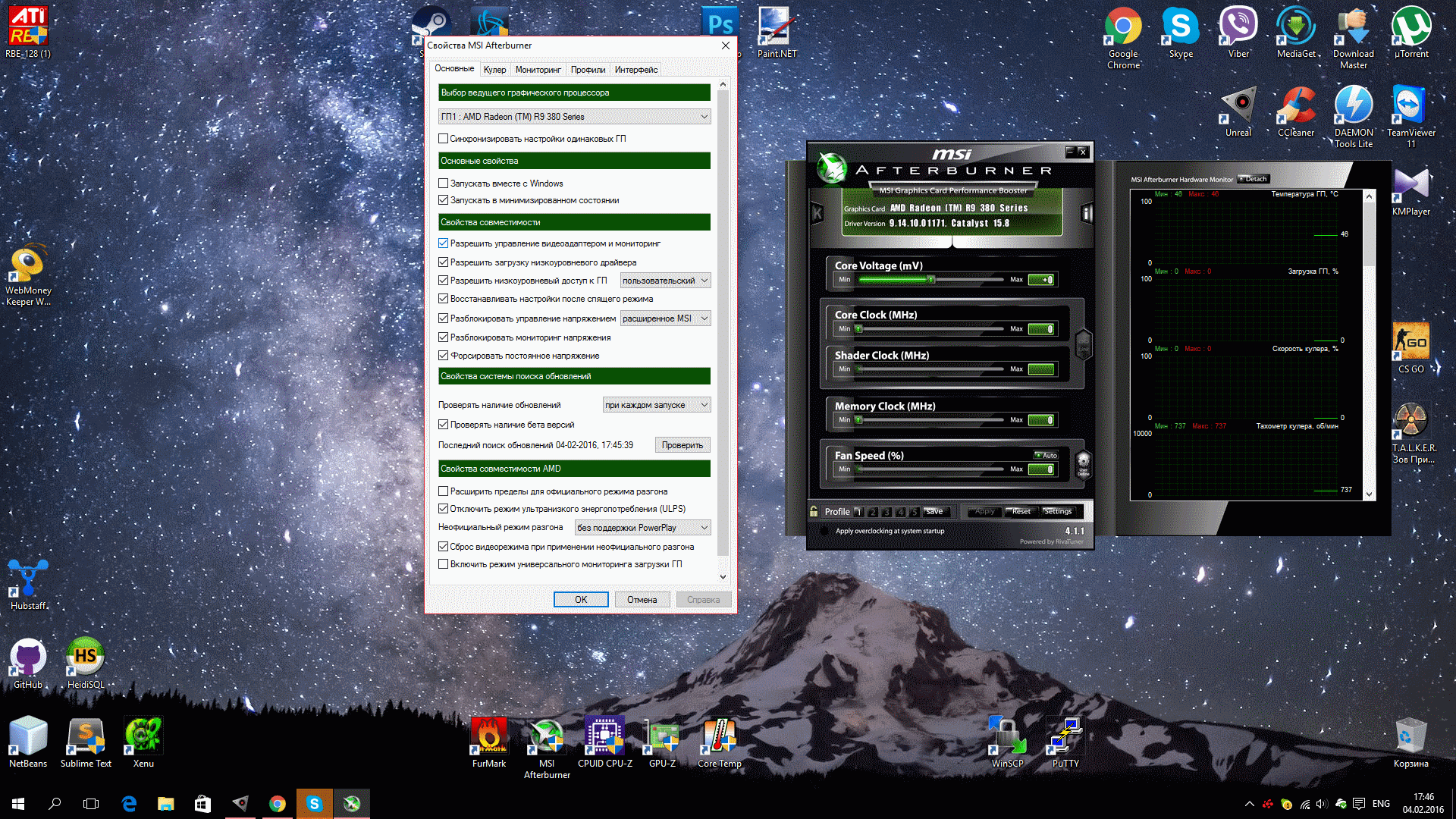Open GPU-Z desktop shortcut
Viewport: 1456px width, 819px height.
click(x=662, y=736)
